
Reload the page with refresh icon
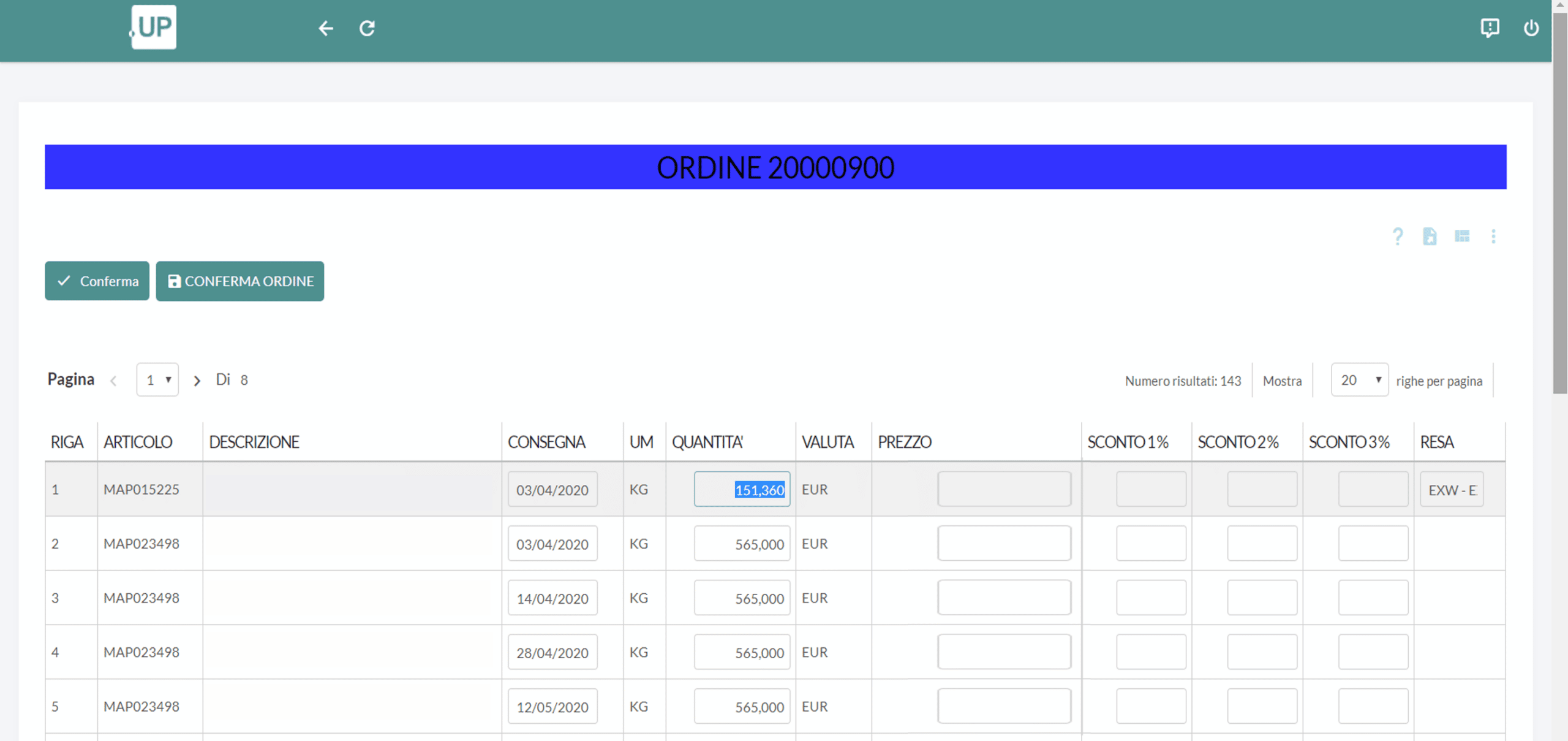click(367, 28)
